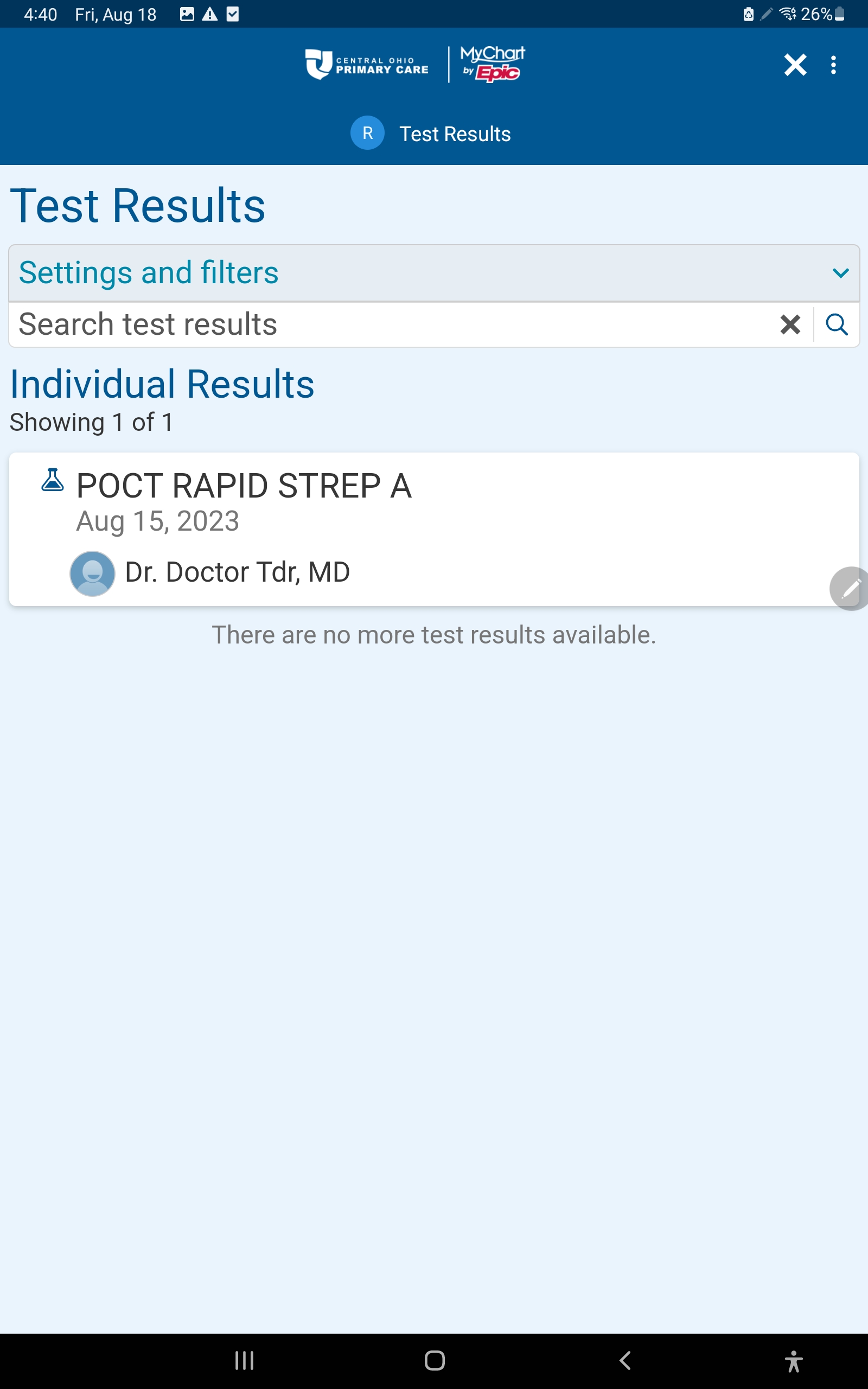This screenshot has width=868, height=1389.
Task: Open the accessibility shortcut figure icon
Action: click(793, 1361)
